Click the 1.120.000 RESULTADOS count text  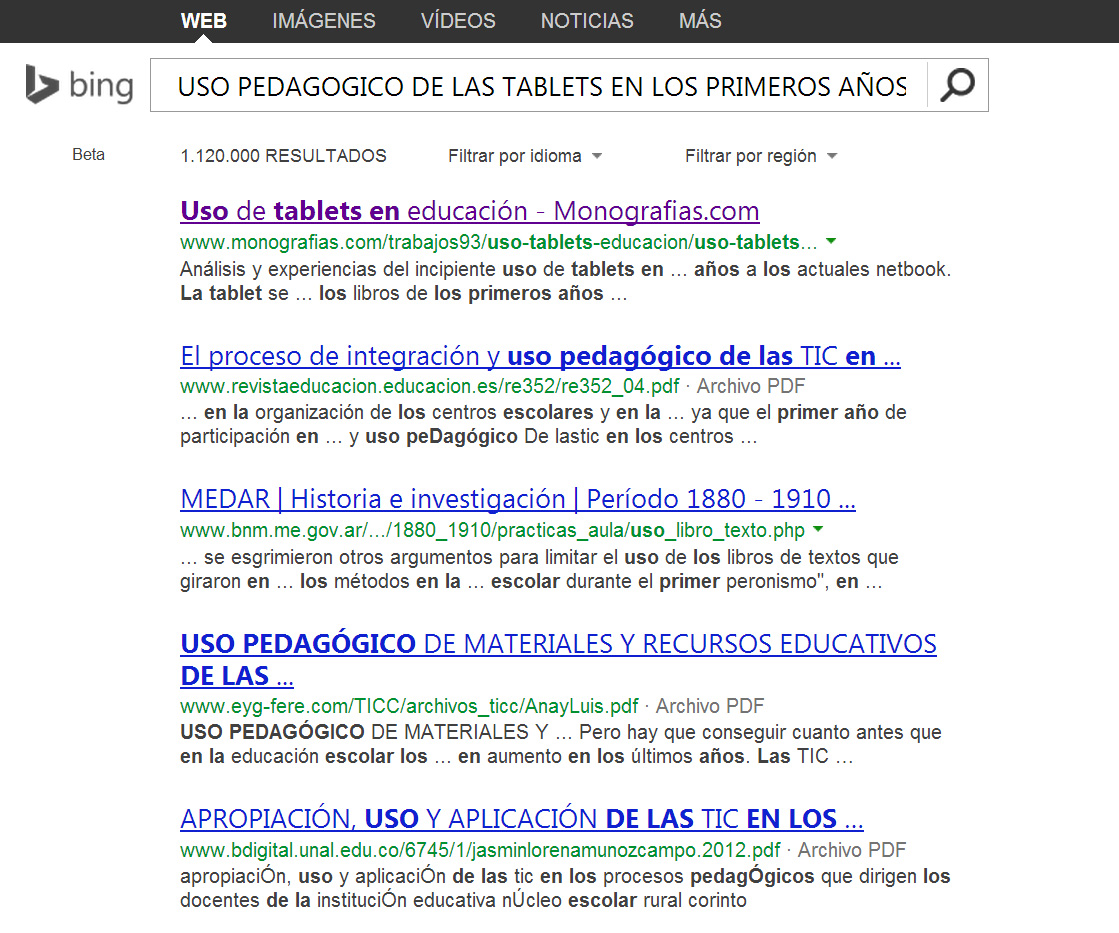pyautogui.click(x=283, y=156)
